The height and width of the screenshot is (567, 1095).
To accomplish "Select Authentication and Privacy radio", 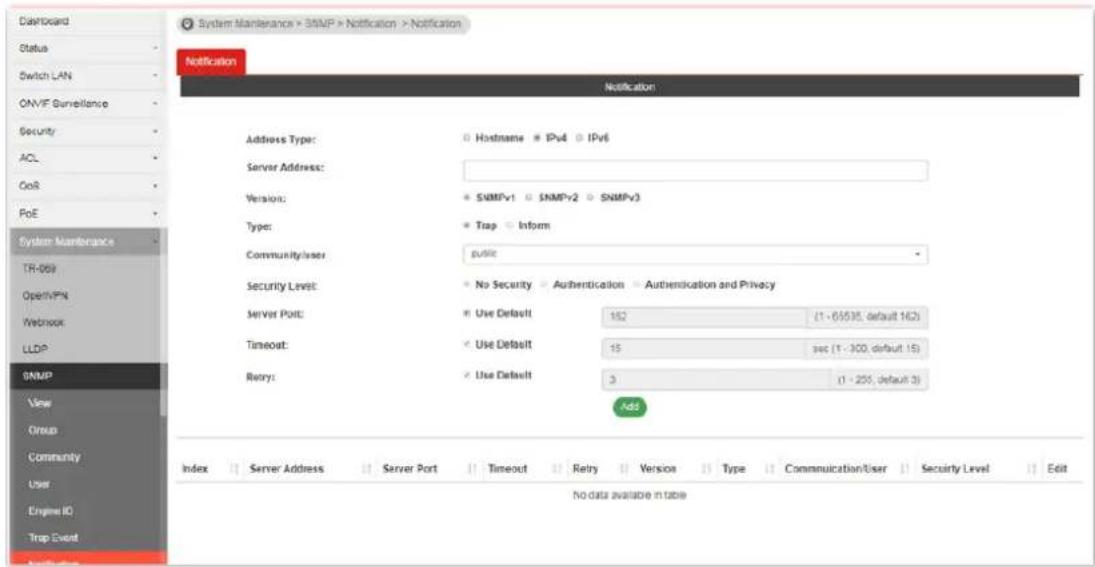I will (x=636, y=285).
